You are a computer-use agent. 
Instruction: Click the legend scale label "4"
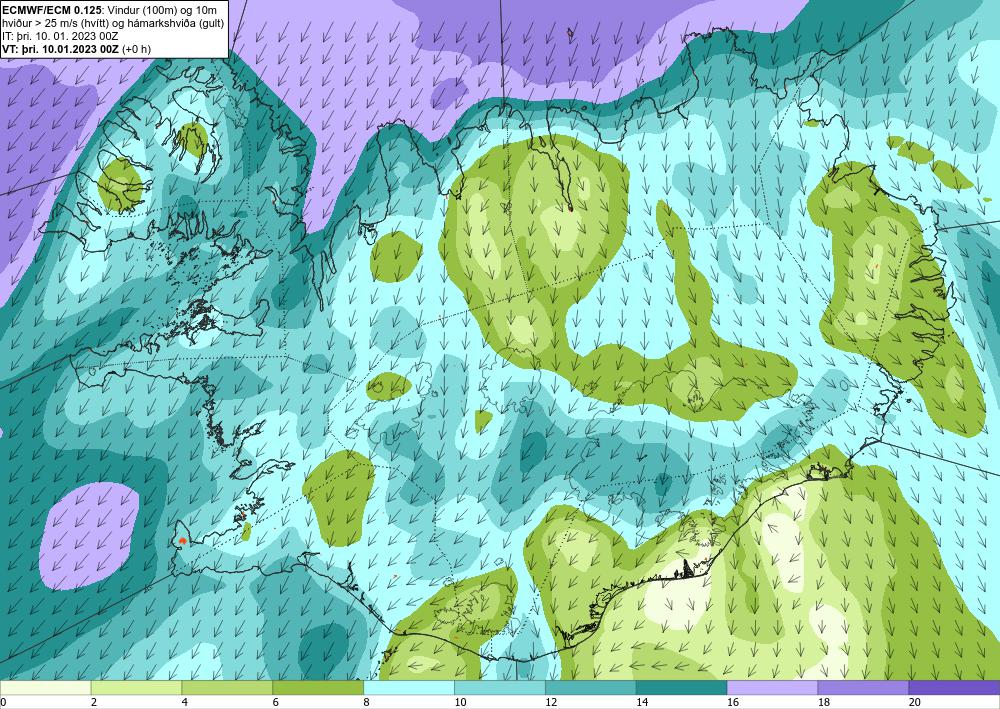(x=185, y=703)
